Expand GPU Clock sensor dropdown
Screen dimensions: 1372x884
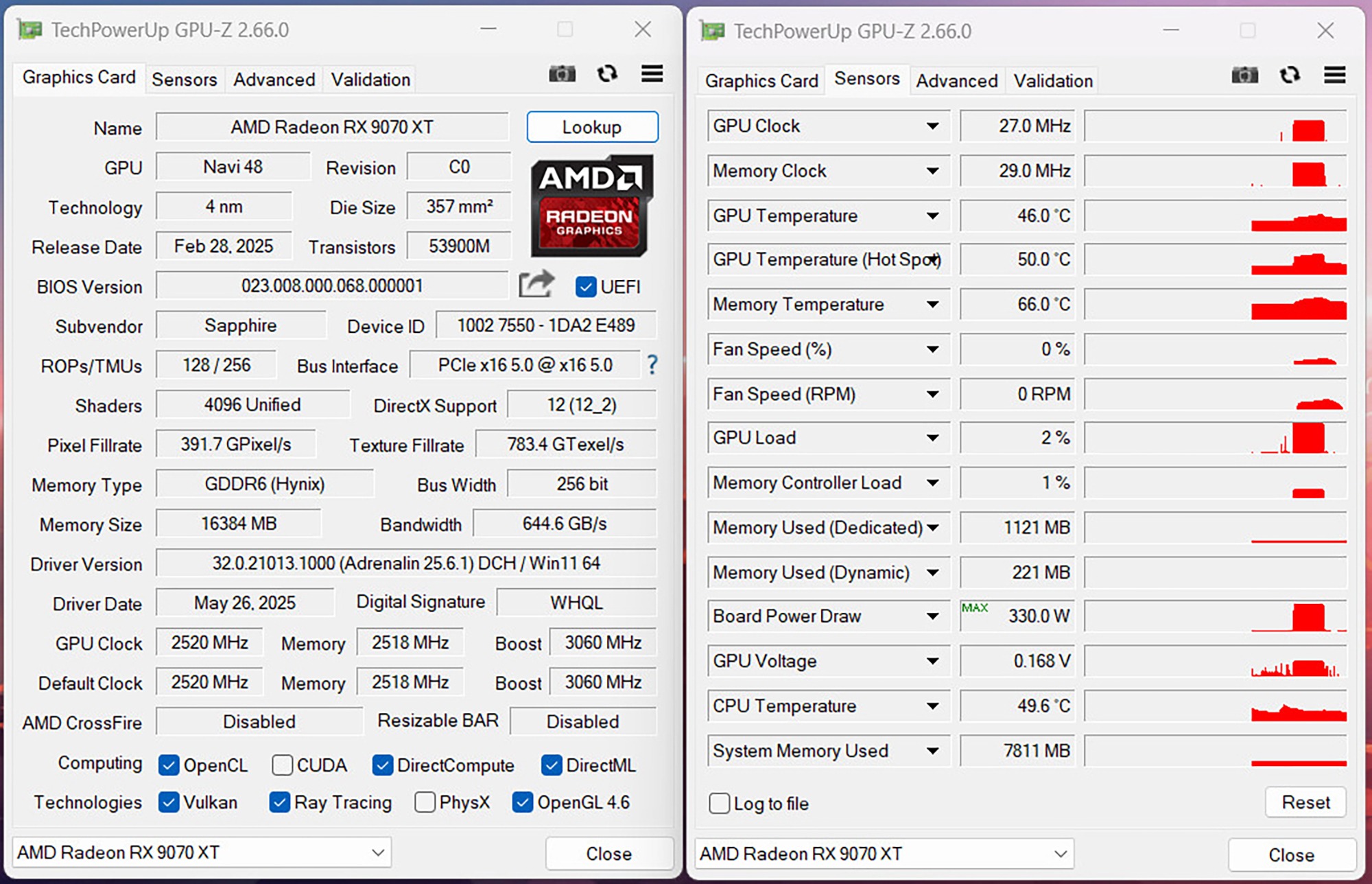coord(932,126)
